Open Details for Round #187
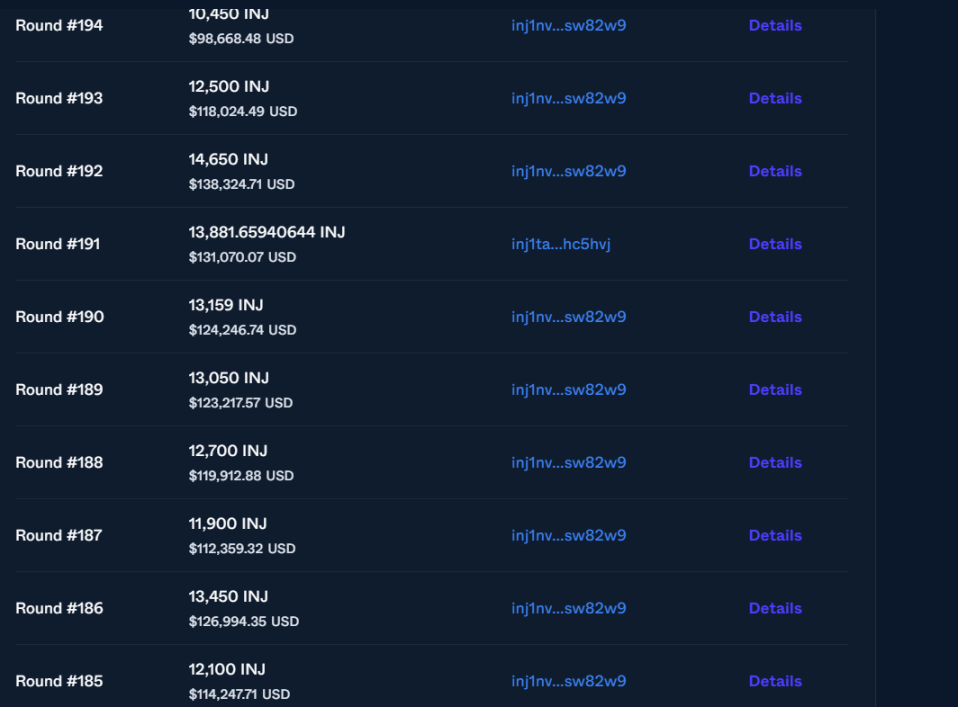 click(x=775, y=536)
